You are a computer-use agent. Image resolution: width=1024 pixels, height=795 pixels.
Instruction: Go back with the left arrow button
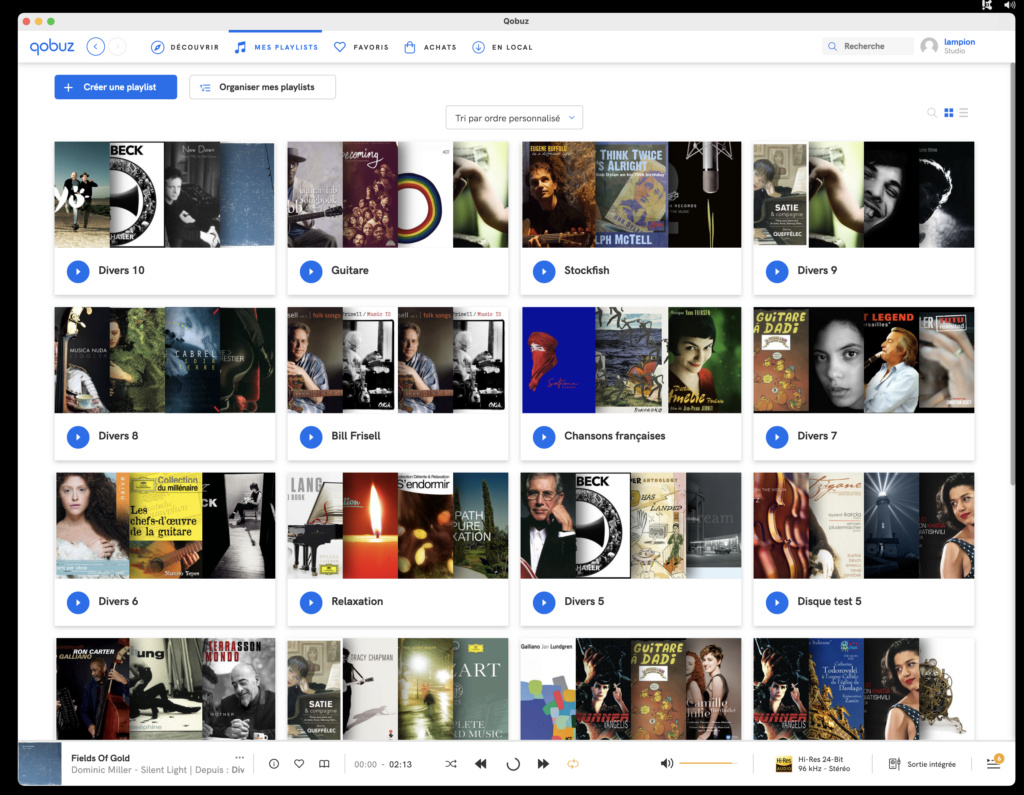click(95, 47)
